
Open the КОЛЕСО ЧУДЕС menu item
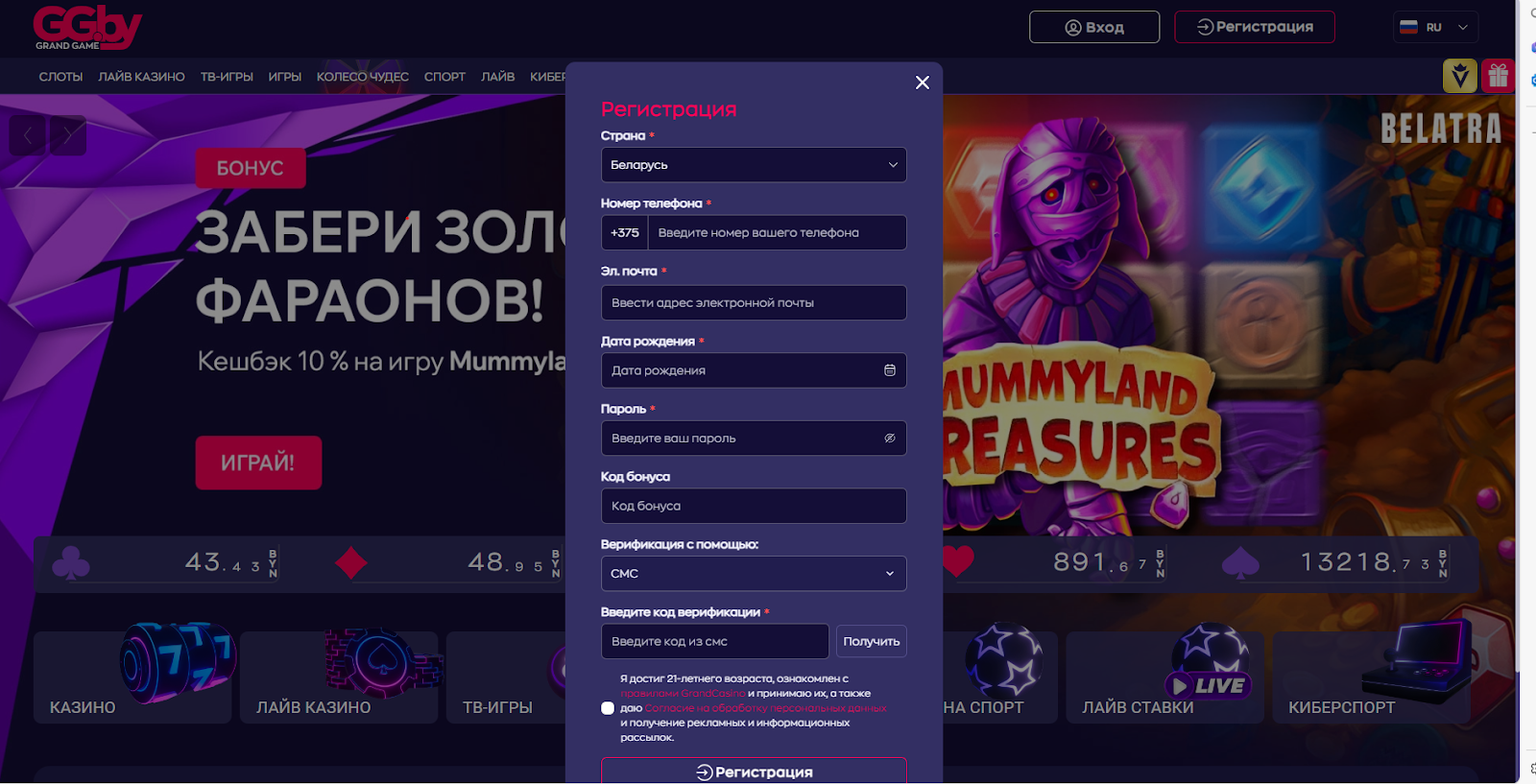coord(363,77)
